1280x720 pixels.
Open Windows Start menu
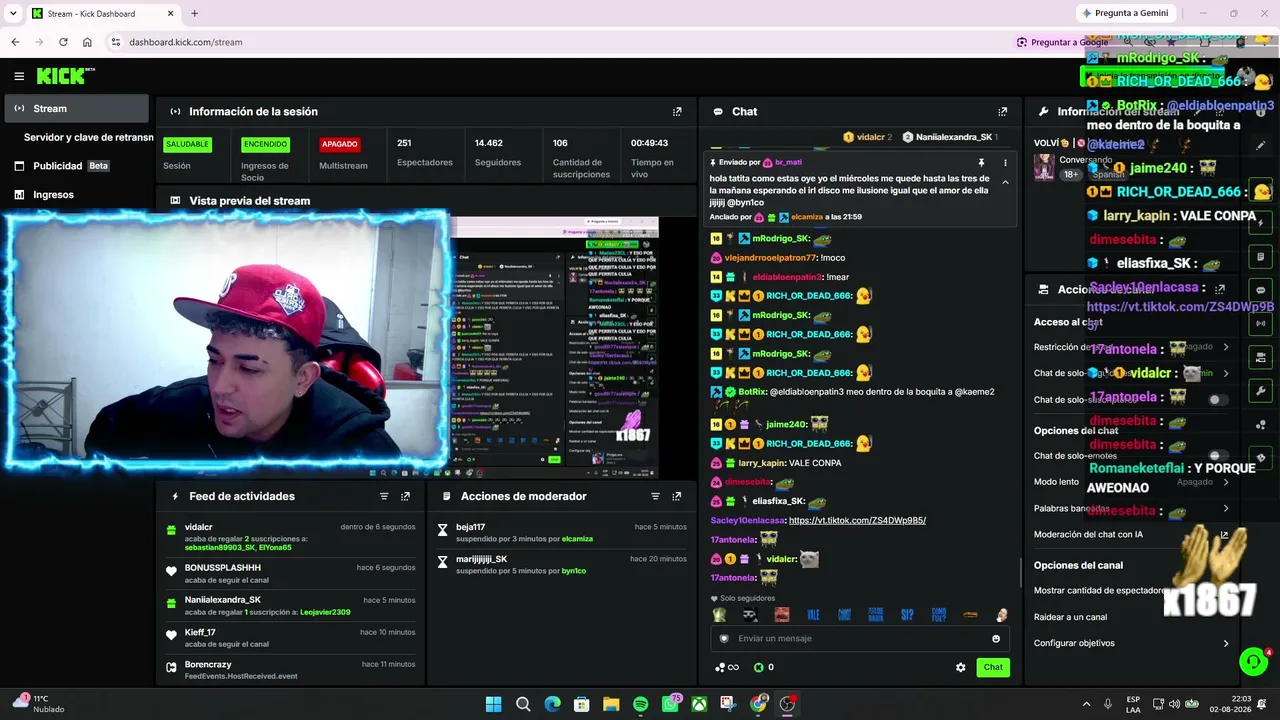pos(493,704)
